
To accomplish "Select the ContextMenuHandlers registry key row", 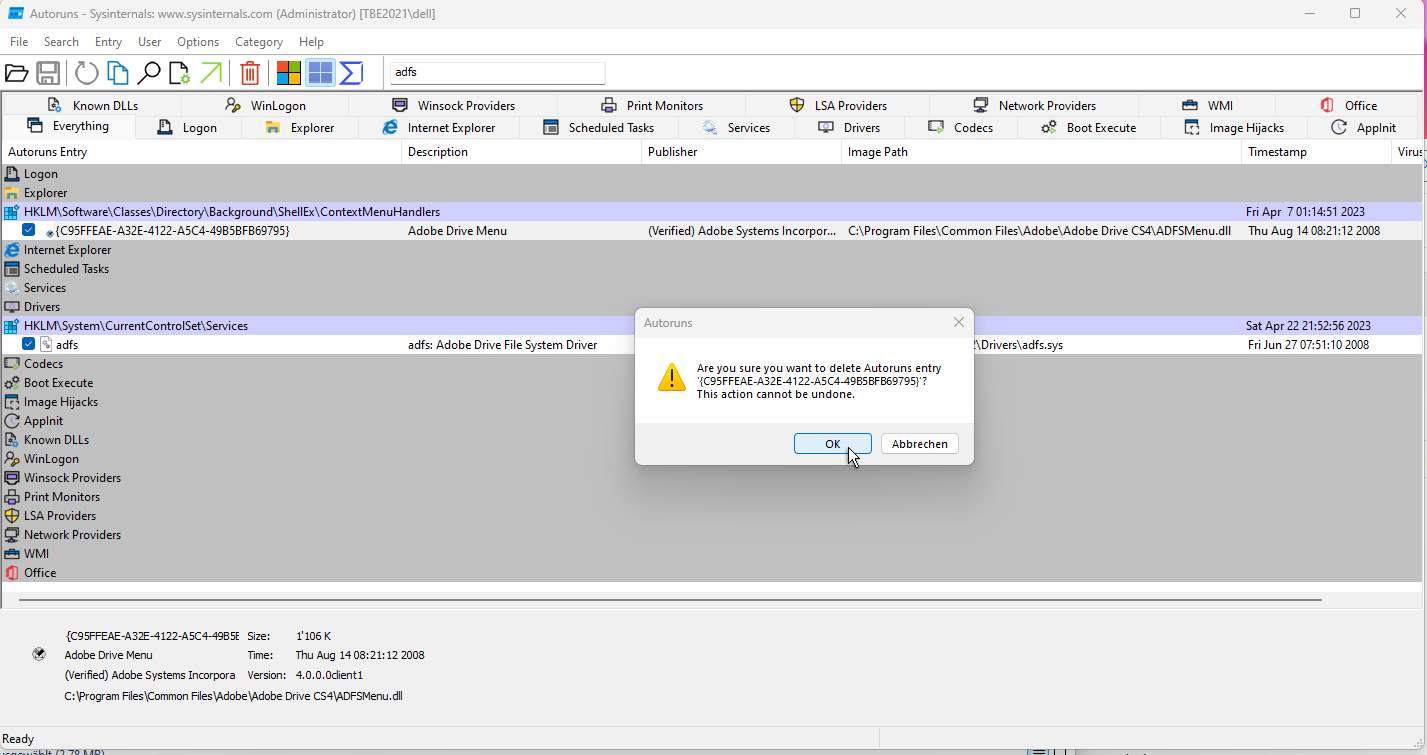I will (711, 212).
